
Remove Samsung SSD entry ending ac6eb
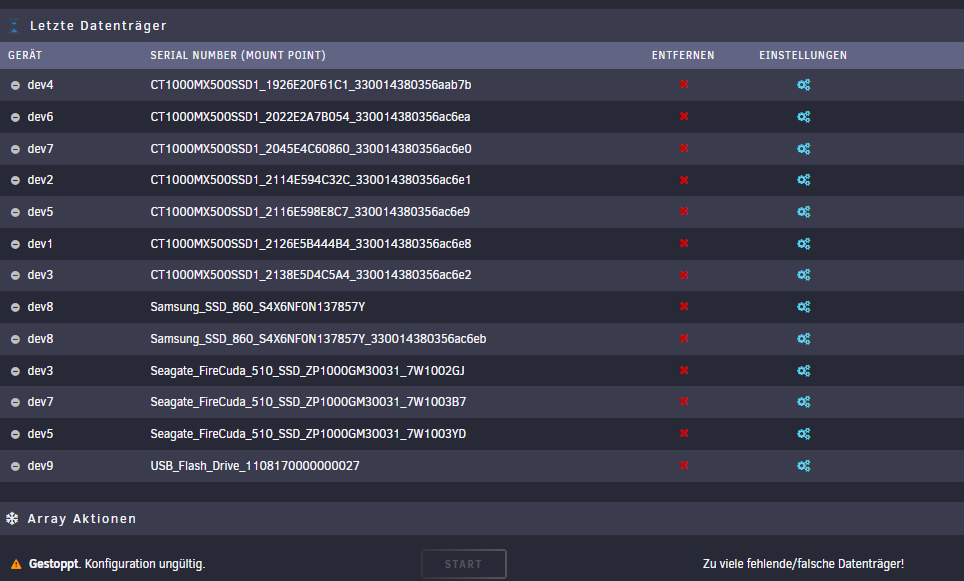(x=684, y=339)
